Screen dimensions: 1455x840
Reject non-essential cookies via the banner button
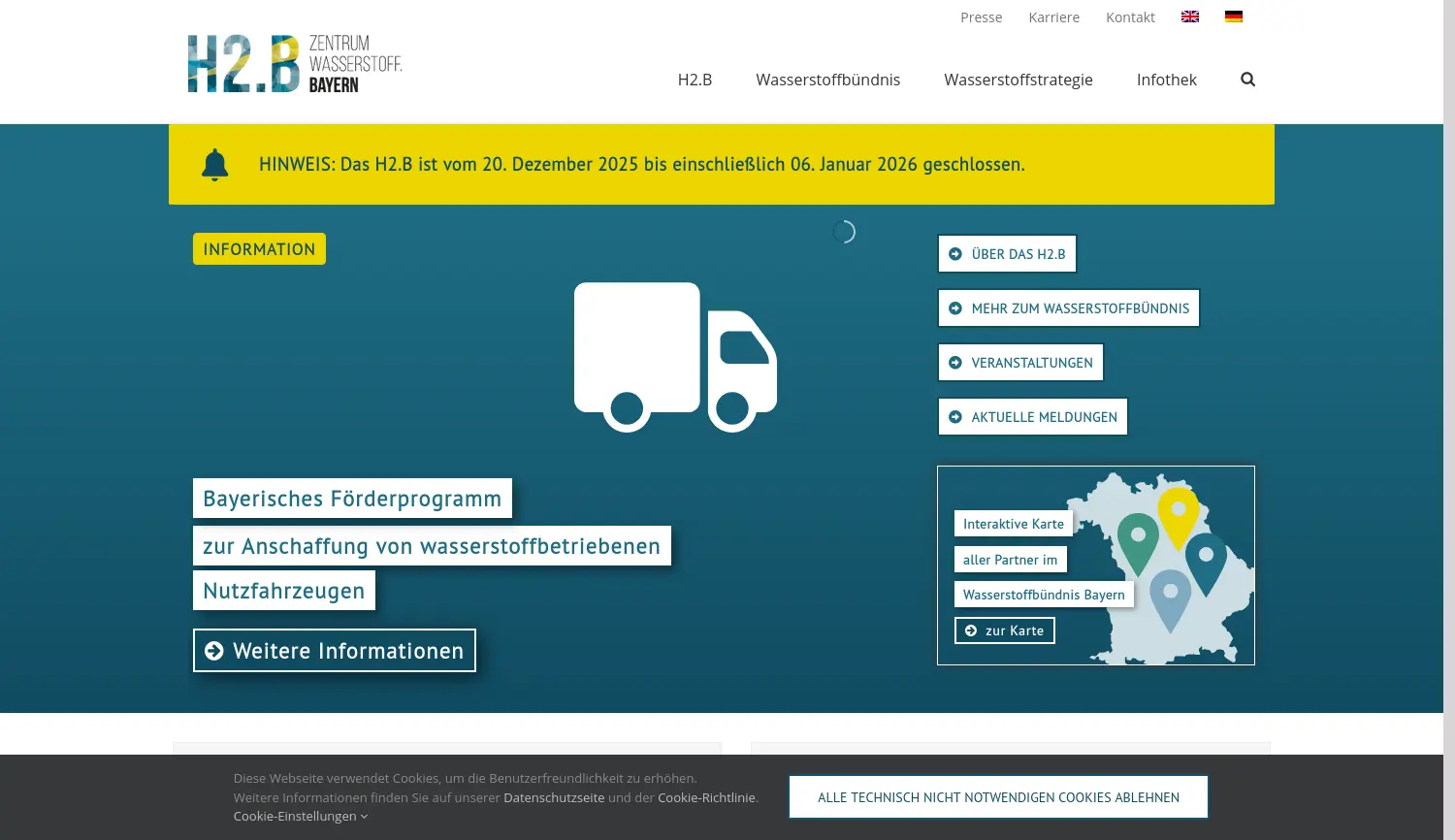pyautogui.click(x=998, y=796)
